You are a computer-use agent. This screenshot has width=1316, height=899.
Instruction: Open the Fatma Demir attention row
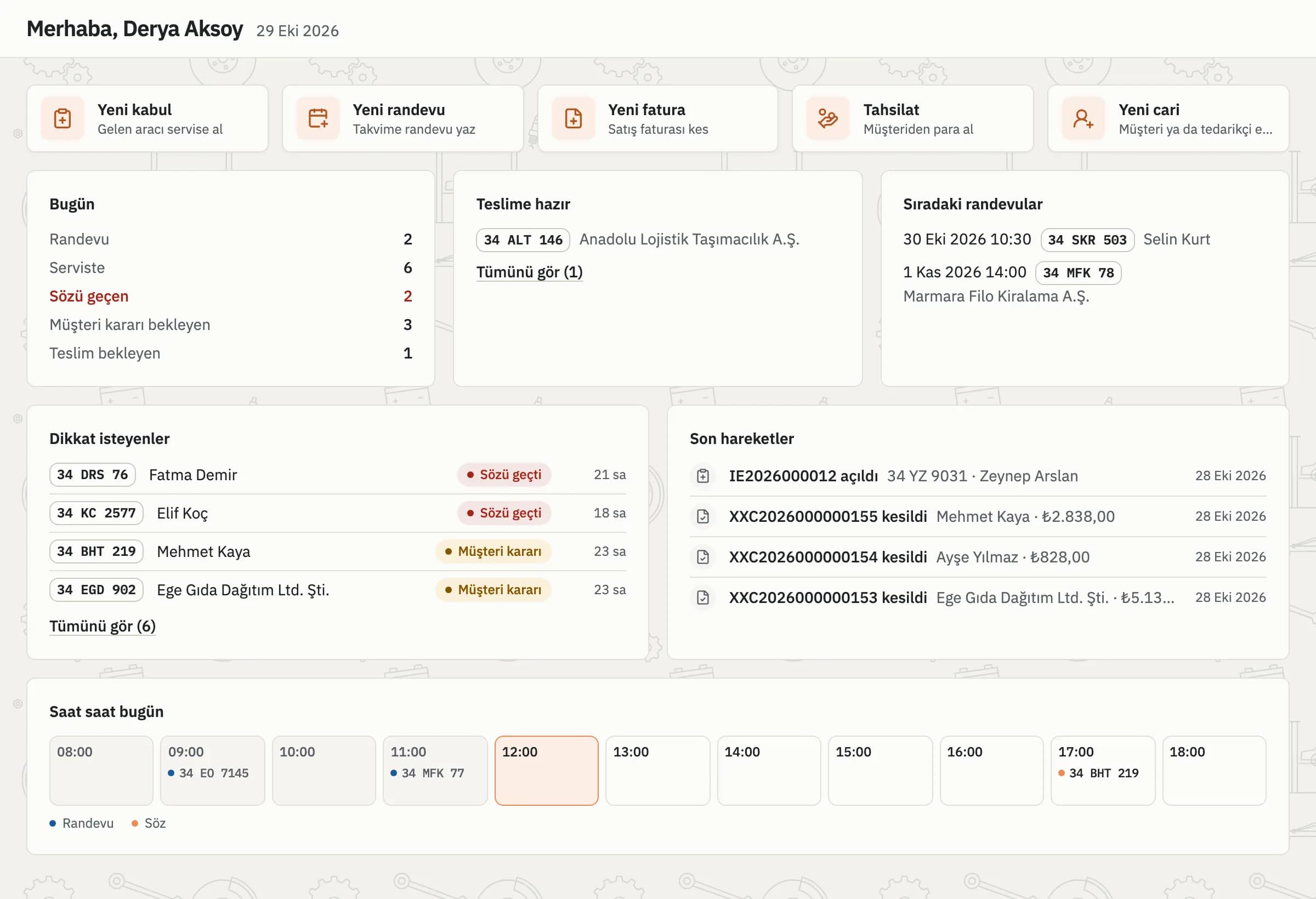coord(337,474)
